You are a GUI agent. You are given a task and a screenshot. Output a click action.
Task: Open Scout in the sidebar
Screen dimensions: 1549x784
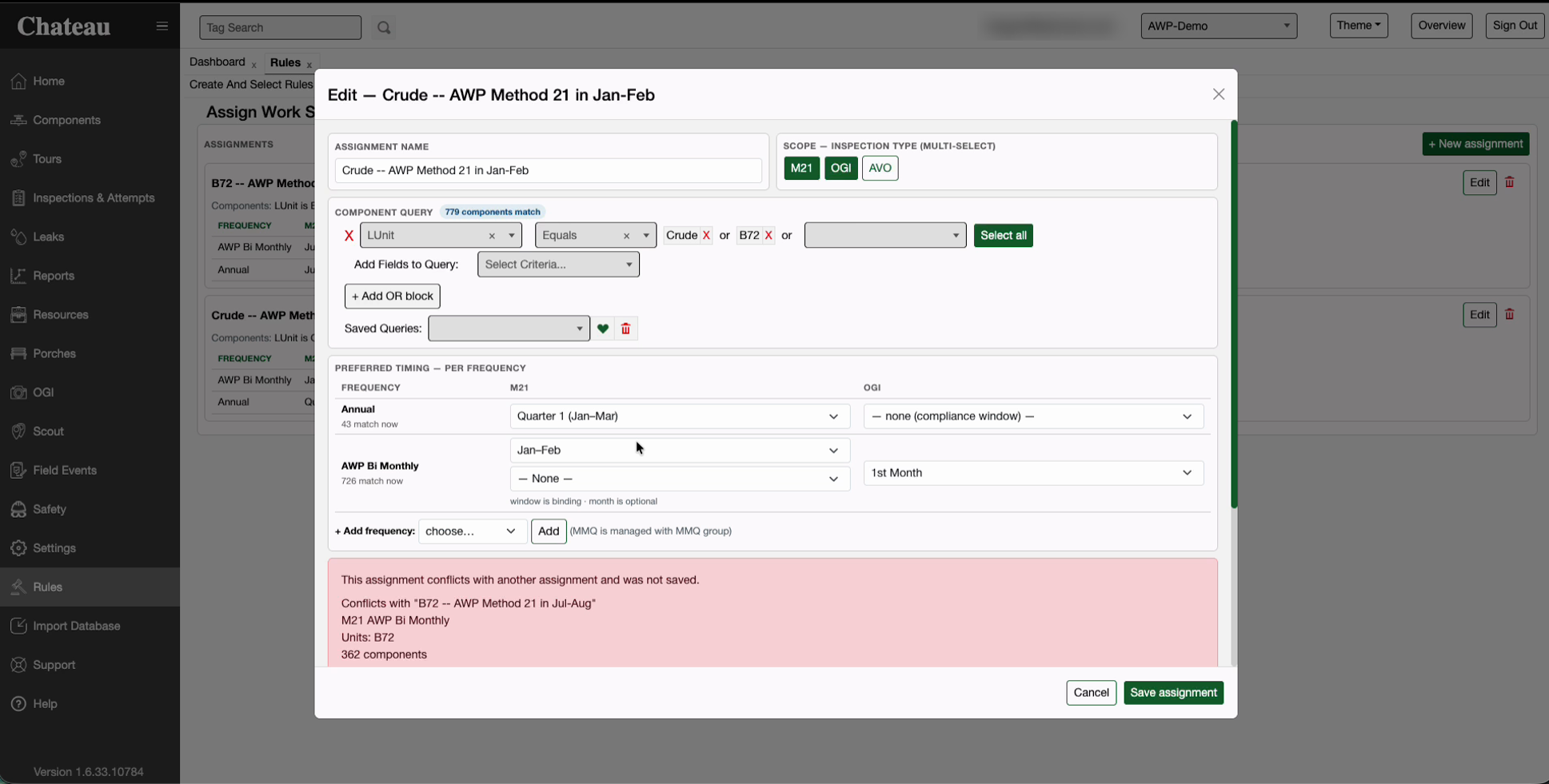[48, 432]
